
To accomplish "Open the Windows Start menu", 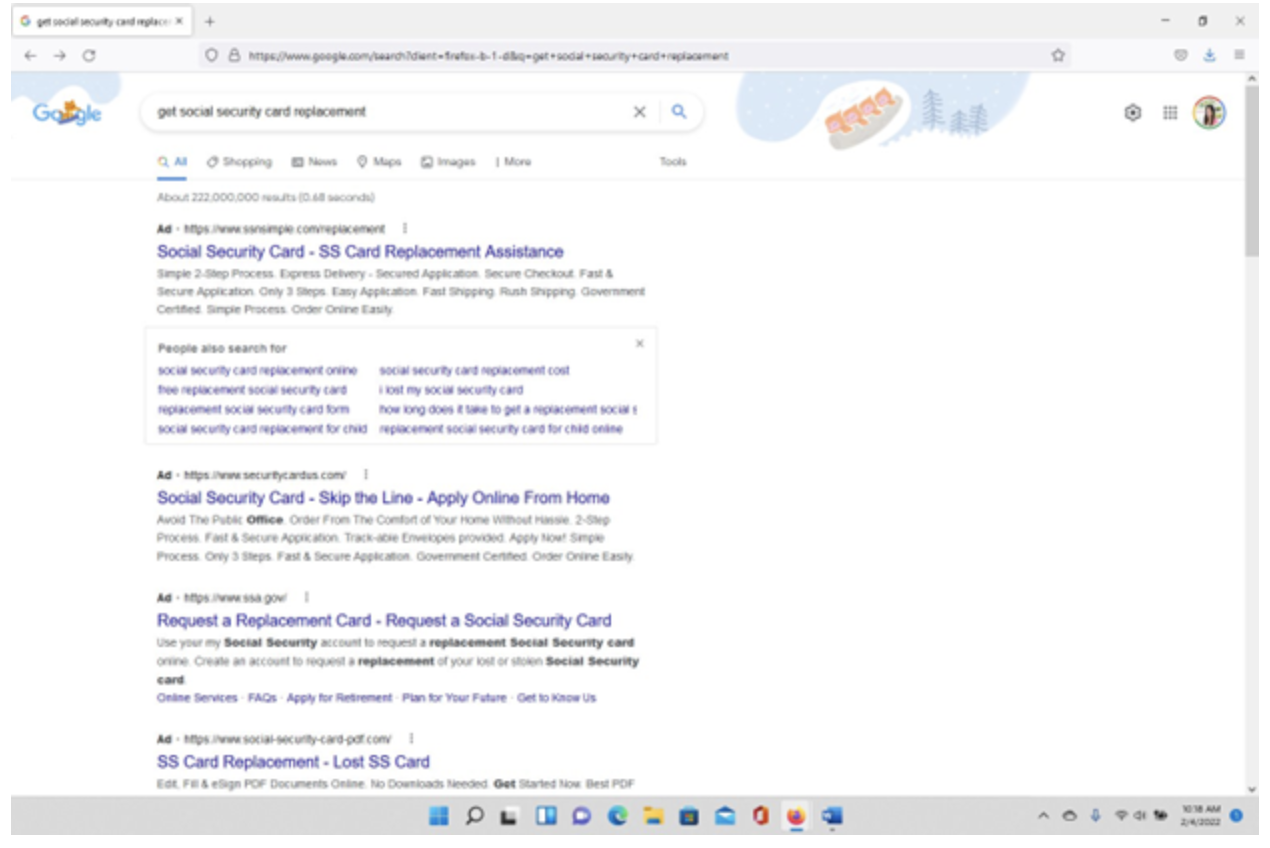I will pos(439,817).
